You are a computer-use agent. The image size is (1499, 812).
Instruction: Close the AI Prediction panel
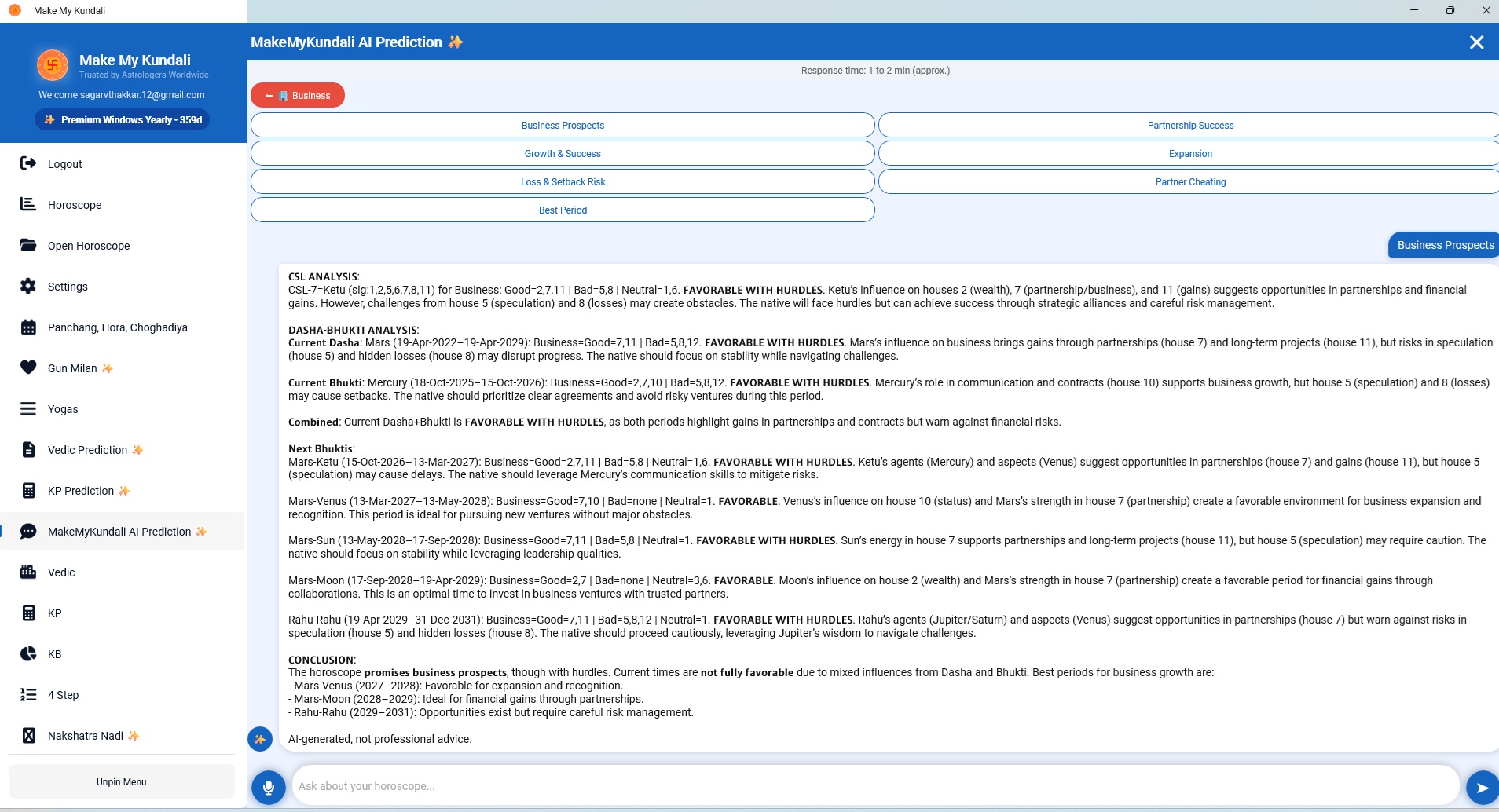point(1477,42)
